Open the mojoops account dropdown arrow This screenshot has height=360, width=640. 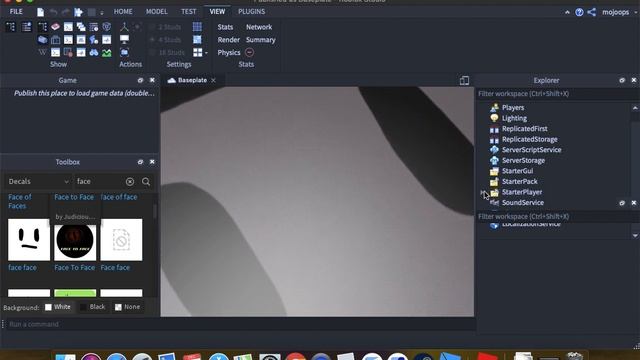tap(636, 12)
